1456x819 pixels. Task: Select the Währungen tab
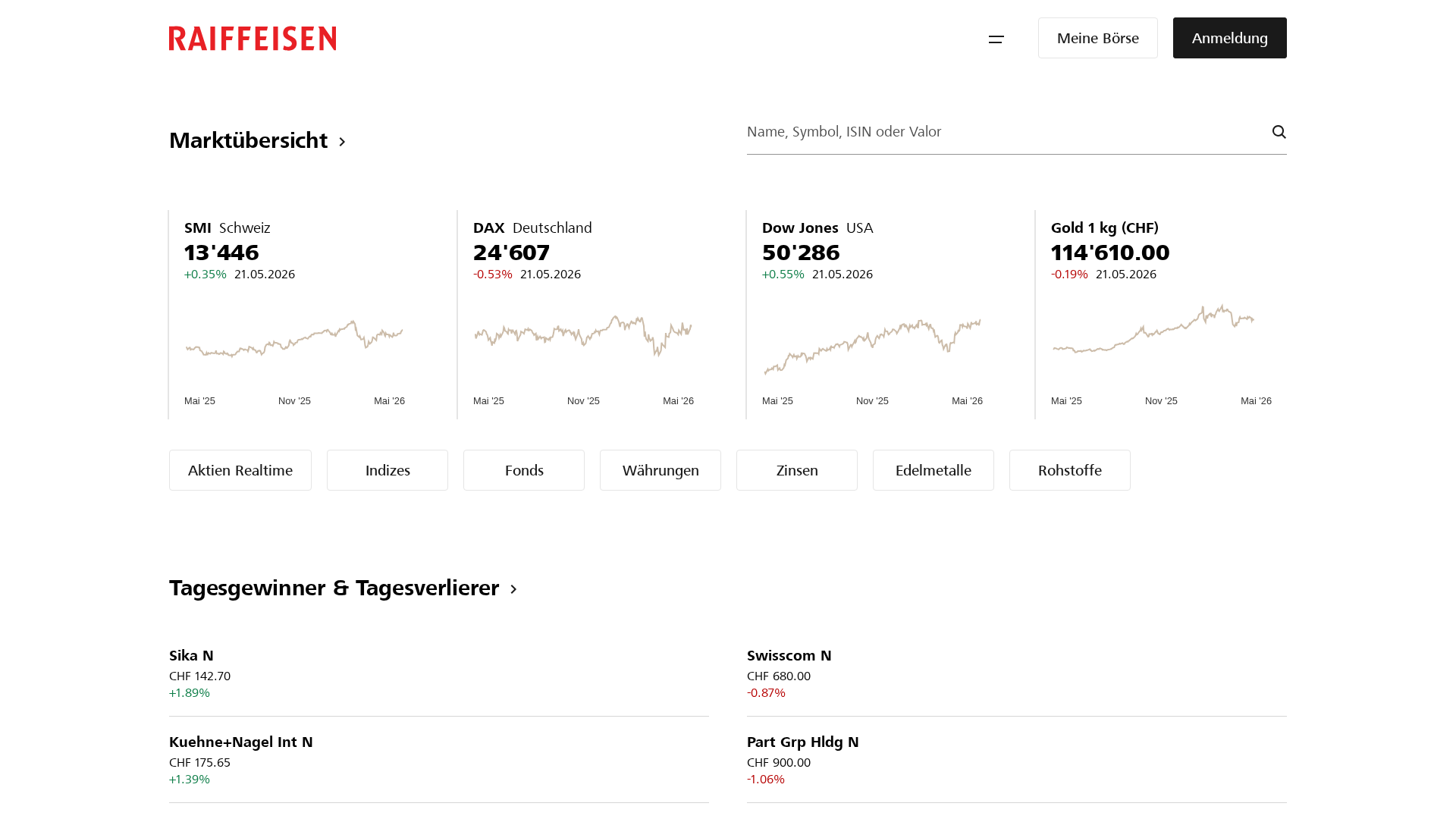click(x=661, y=470)
